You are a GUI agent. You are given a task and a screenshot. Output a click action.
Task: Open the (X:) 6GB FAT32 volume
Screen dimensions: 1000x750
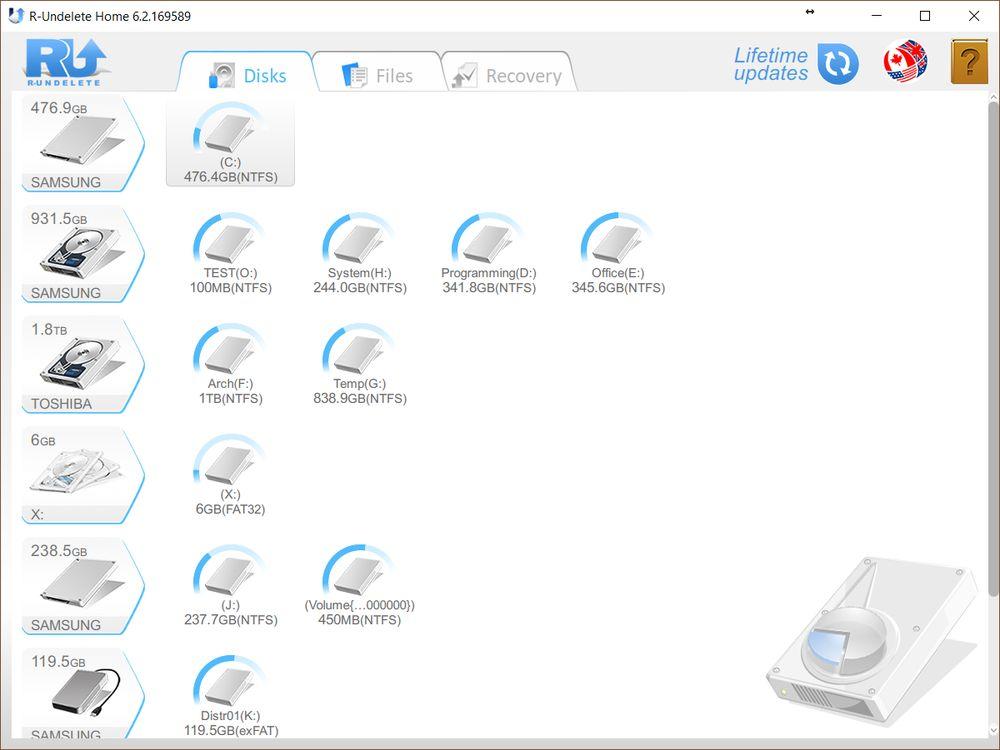[x=230, y=476]
